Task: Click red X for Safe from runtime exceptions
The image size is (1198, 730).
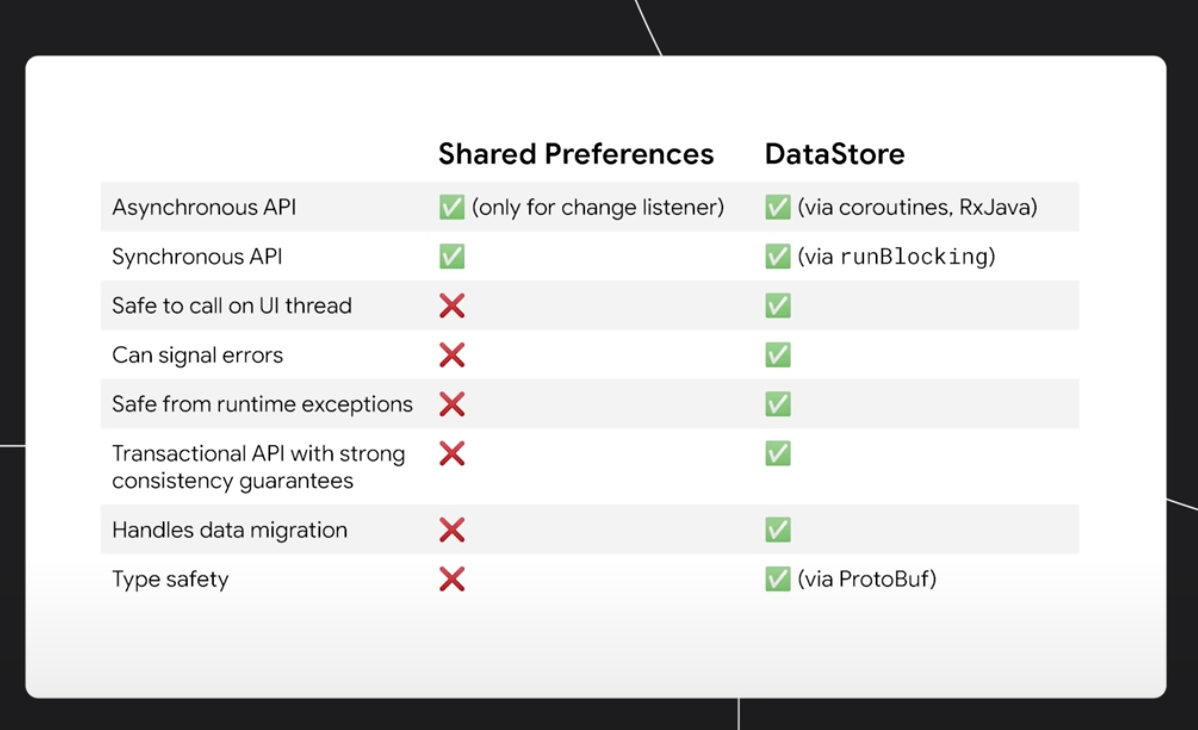Action: [452, 404]
